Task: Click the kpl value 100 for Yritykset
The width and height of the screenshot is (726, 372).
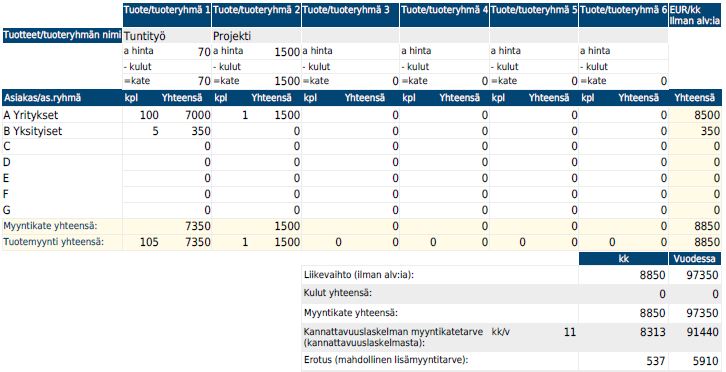Action: [x=150, y=115]
